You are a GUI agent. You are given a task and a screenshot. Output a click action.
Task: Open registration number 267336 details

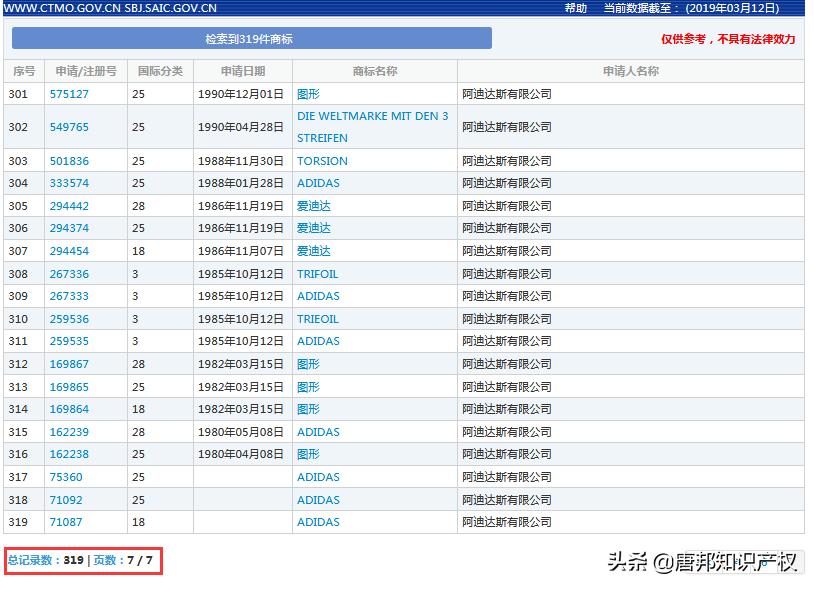68,273
